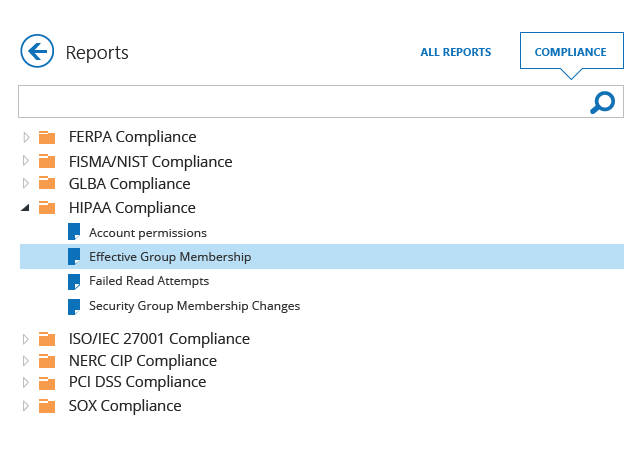Image resolution: width=640 pixels, height=450 pixels.
Task: Expand the GLBA Compliance arrow
Action: click(26, 184)
